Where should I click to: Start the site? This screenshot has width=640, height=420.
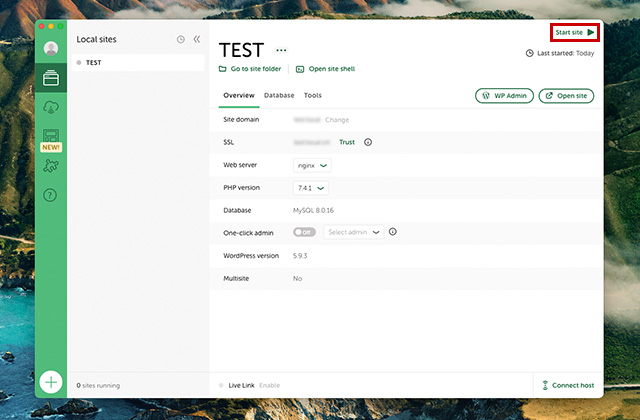pyautogui.click(x=575, y=32)
